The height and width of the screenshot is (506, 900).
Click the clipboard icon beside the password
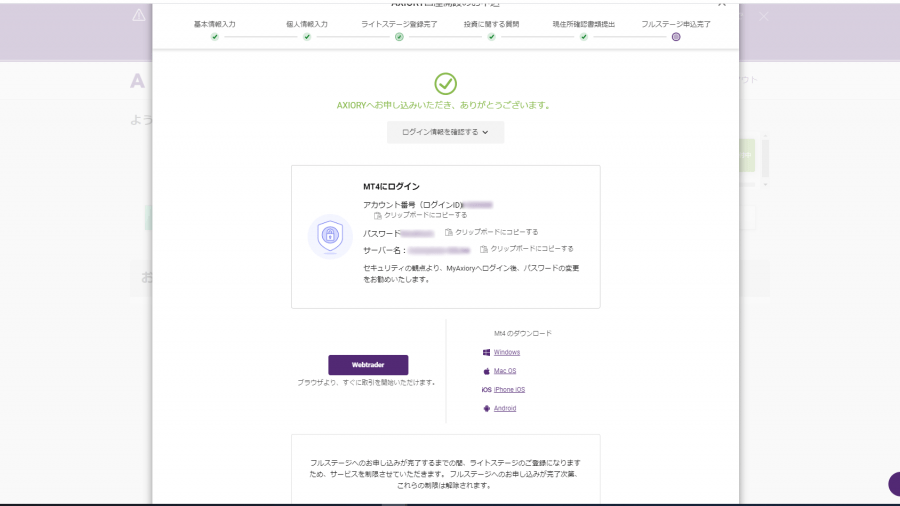coord(449,232)
